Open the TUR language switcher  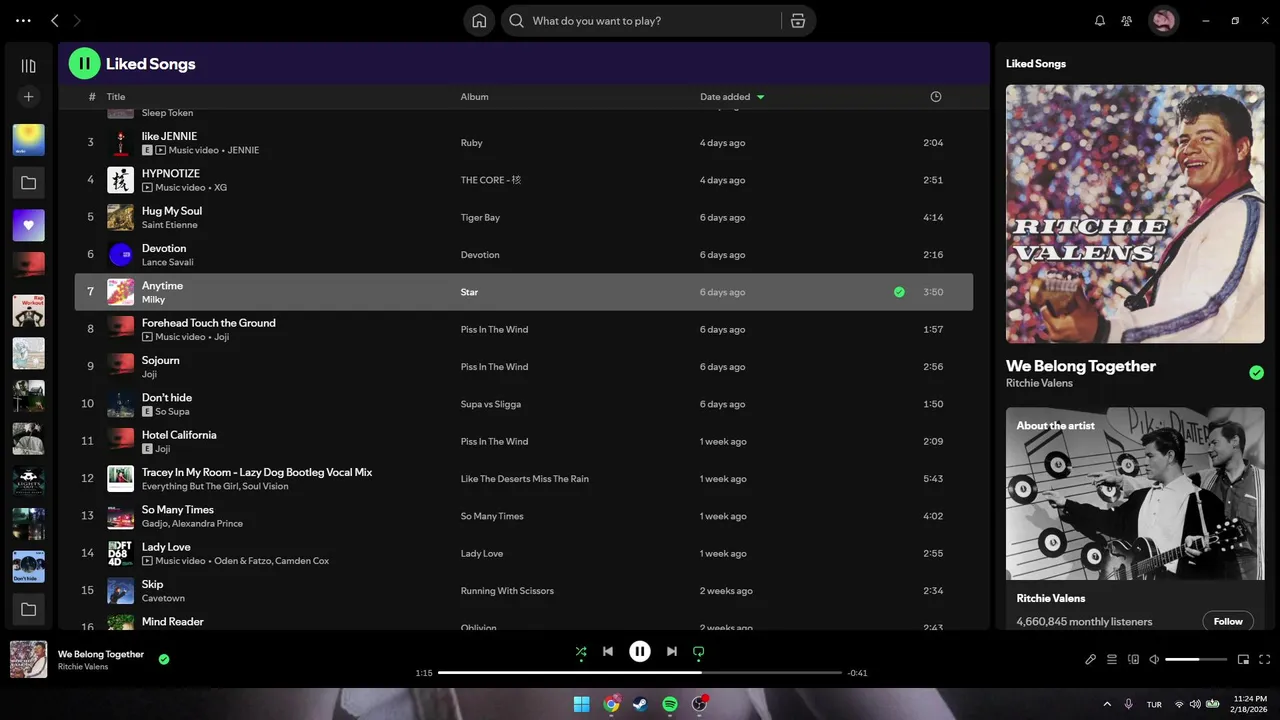point(1154,704)
